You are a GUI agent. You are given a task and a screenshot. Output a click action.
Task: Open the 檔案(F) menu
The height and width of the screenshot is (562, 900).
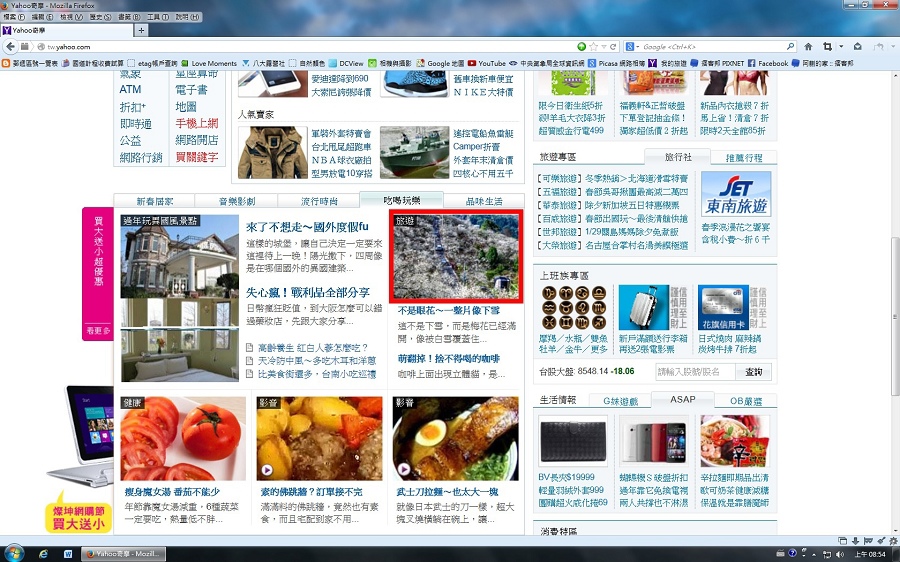click(x=14, y=17)
